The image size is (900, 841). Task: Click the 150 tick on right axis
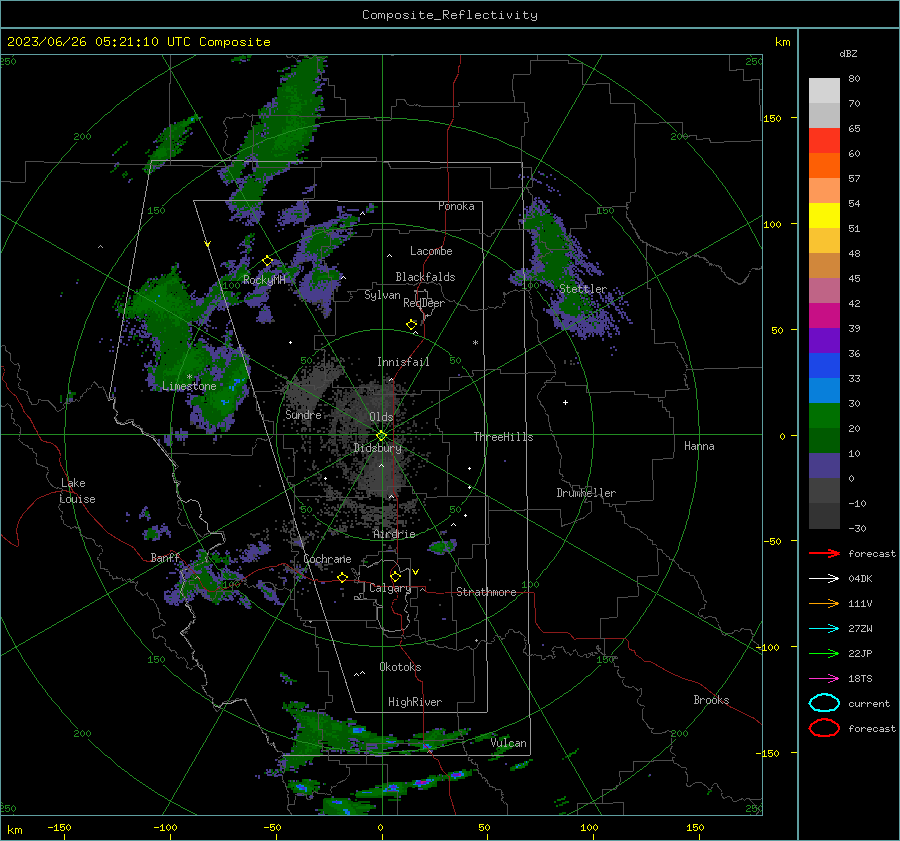pos(772,118)
